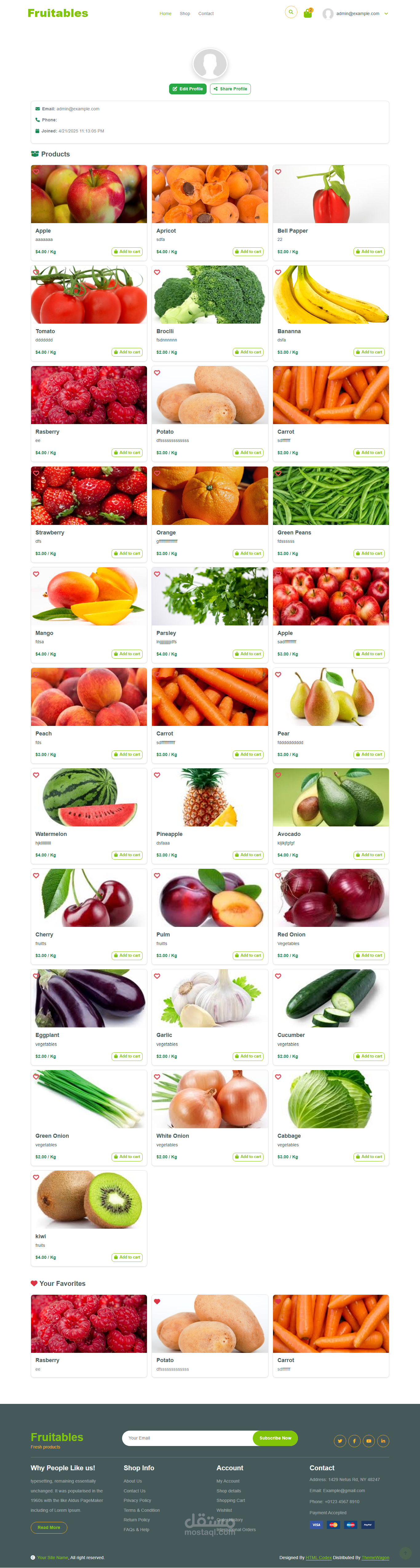420x1568 pixels.
Task: Click the Facebook social icon in footer
Action: tap(354, 1441)
